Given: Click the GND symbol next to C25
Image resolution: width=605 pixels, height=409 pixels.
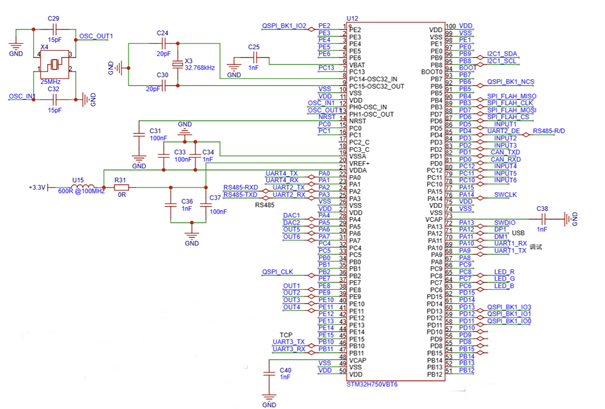Looking at the screenshot, I should pos(234,69).
